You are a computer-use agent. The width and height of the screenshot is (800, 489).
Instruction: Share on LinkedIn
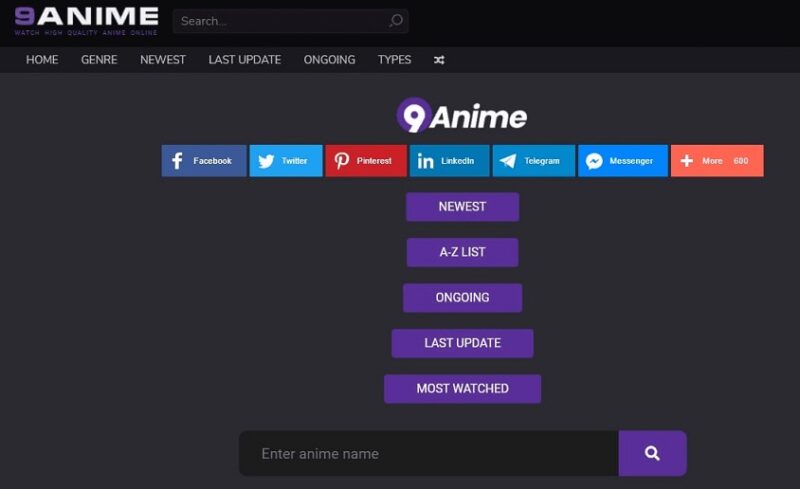(449, 161)
